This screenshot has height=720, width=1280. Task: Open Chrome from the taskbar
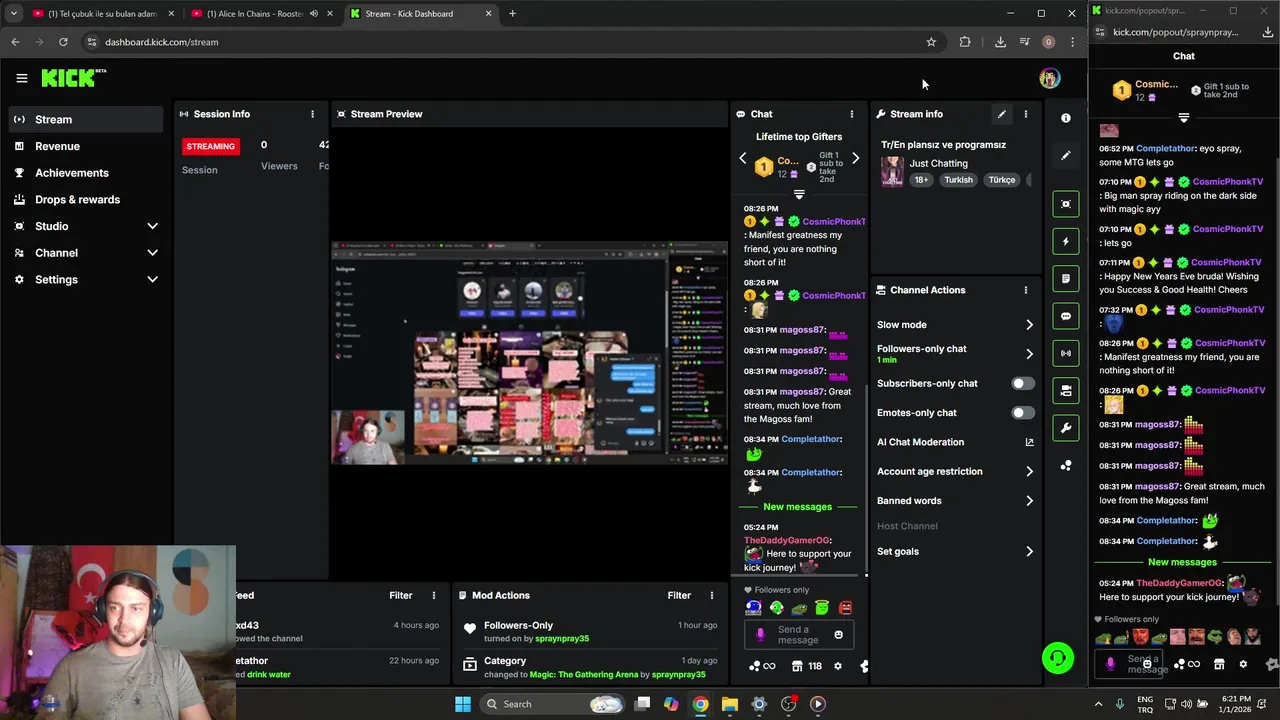(700, 704)
